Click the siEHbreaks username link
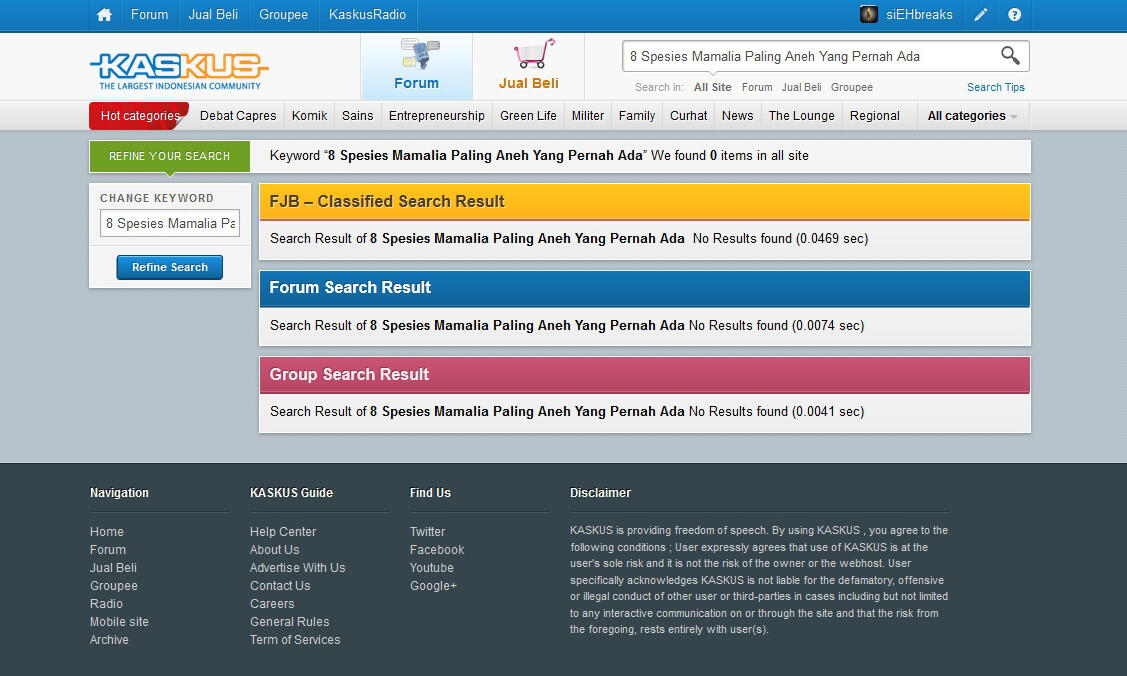The height and width of the screenshot is (676, 1127). [x=919, y=14]
